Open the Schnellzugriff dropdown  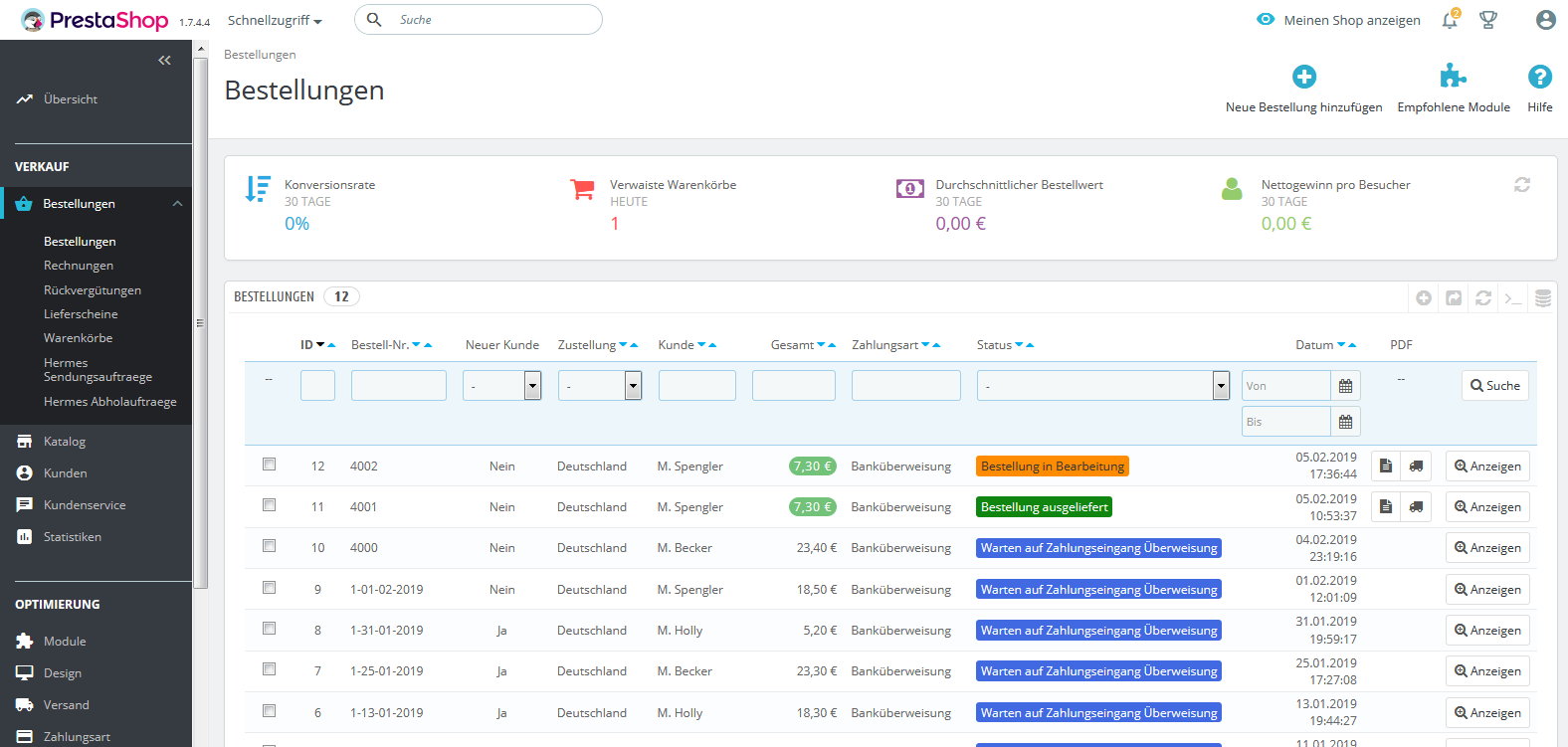275,20
